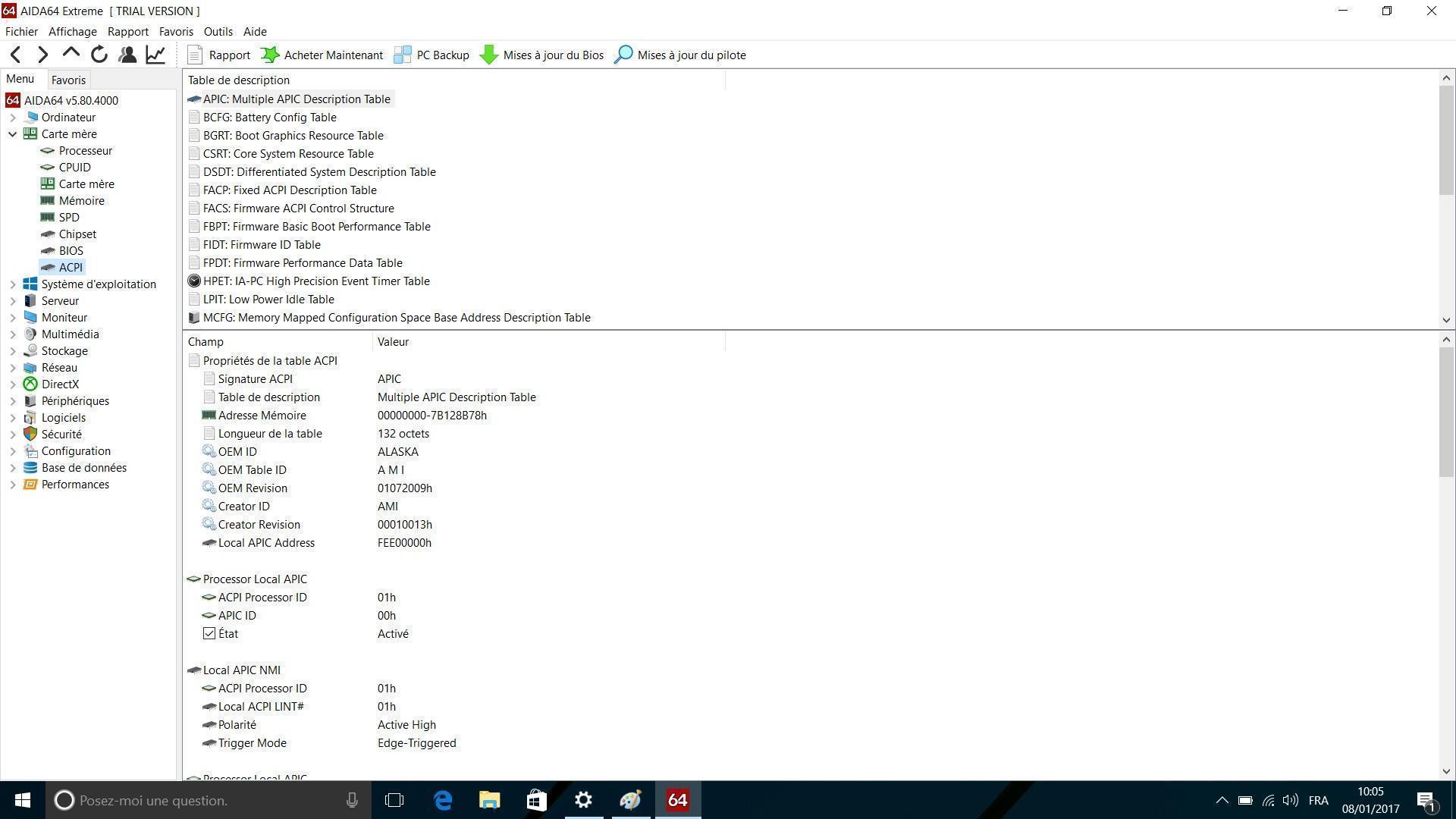Open the graph chart toolbar icon
The image size is (1456, 819).
(155, 55)
